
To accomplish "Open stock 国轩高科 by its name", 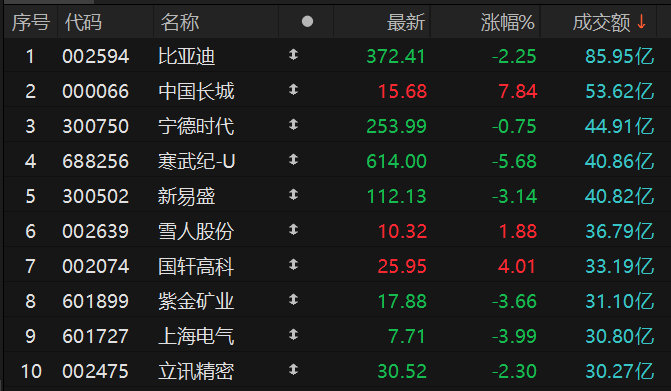I will coord(196,267).
